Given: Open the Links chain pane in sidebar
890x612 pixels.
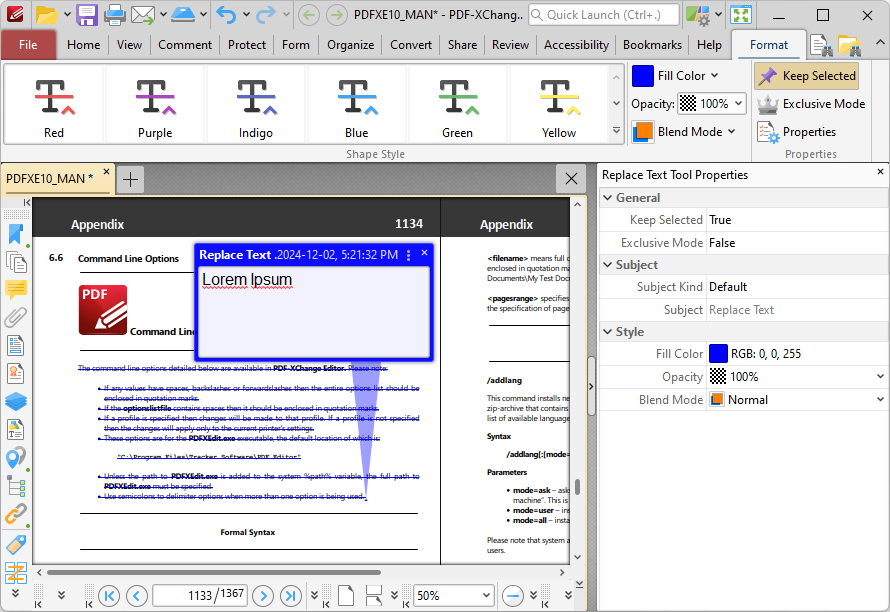Looking at the screenshot, I should (x=15, y=514).
